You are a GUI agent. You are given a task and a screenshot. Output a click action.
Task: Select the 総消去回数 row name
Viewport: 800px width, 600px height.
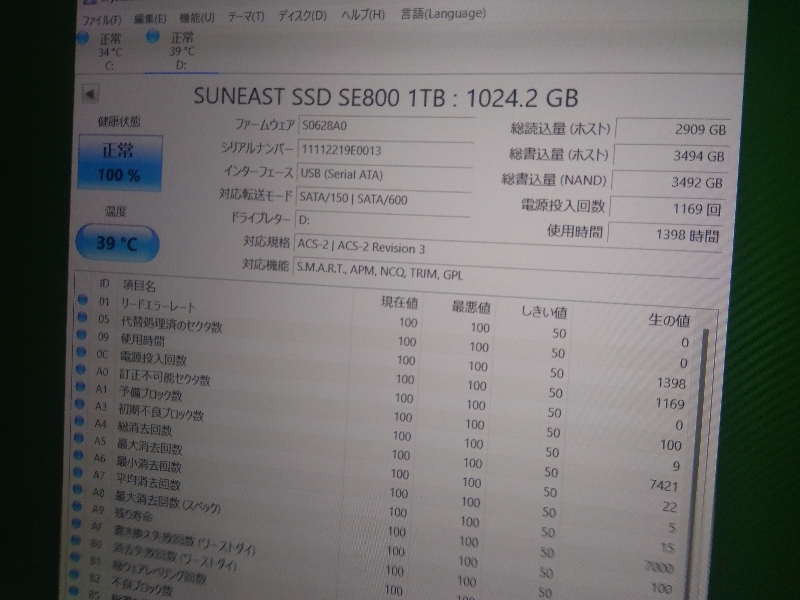pyautogui.click(x=145, y=429)
